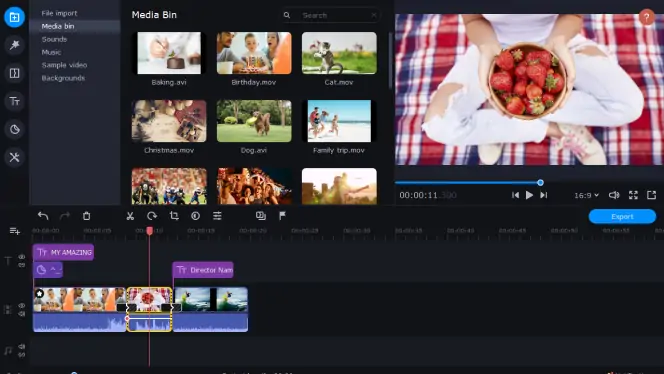Click the Undo arrow
The width and height of the screenshot is (664, 374).
[43, 216]
